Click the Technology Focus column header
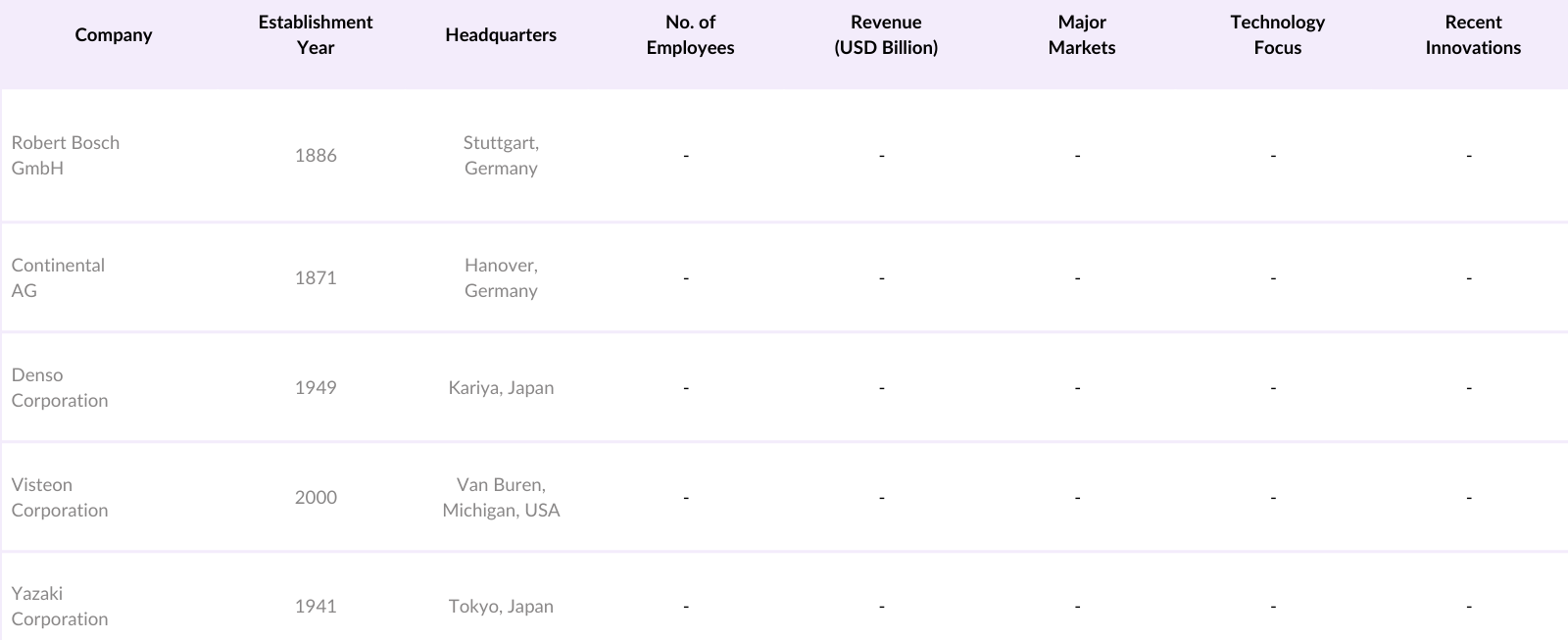The image size is (1568, 640). click(1277, 35)
